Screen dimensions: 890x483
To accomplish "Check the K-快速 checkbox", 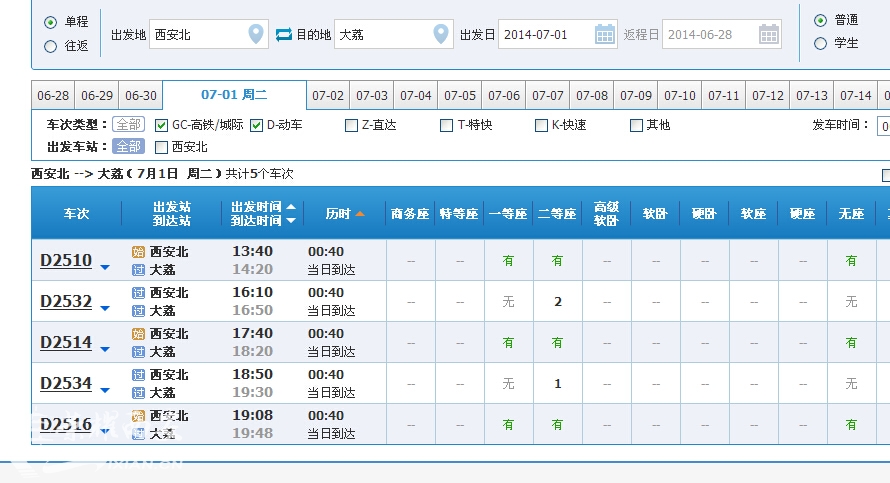I will click(541, 125).
